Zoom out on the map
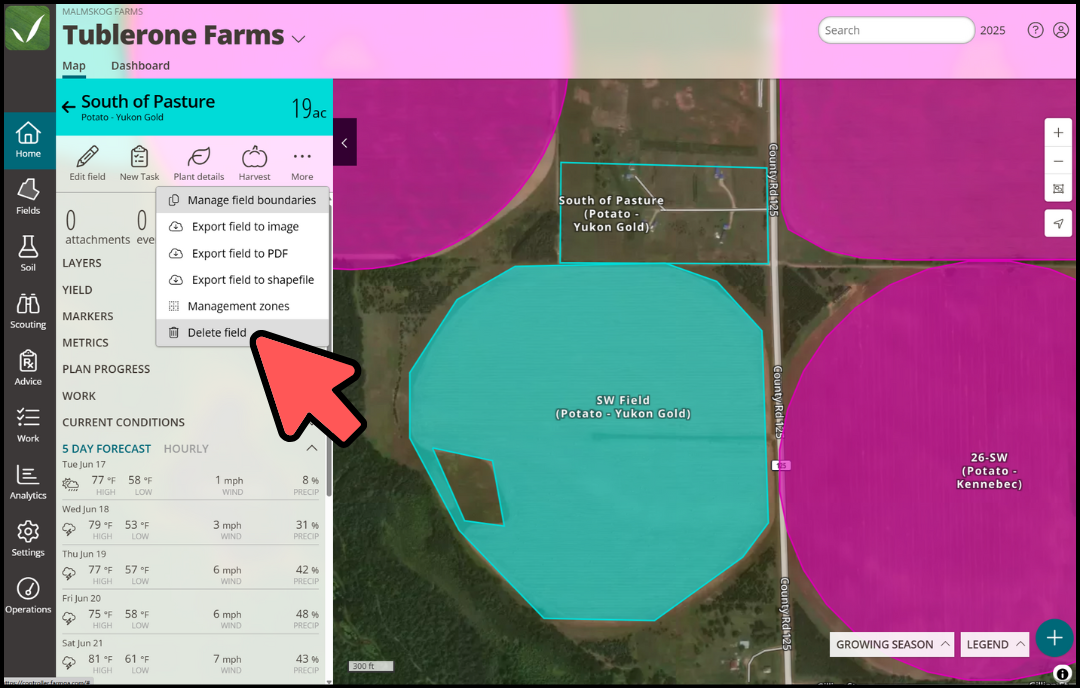Screen dimensions: 1080x688 pyautogui.click(x=1058, y=161)
